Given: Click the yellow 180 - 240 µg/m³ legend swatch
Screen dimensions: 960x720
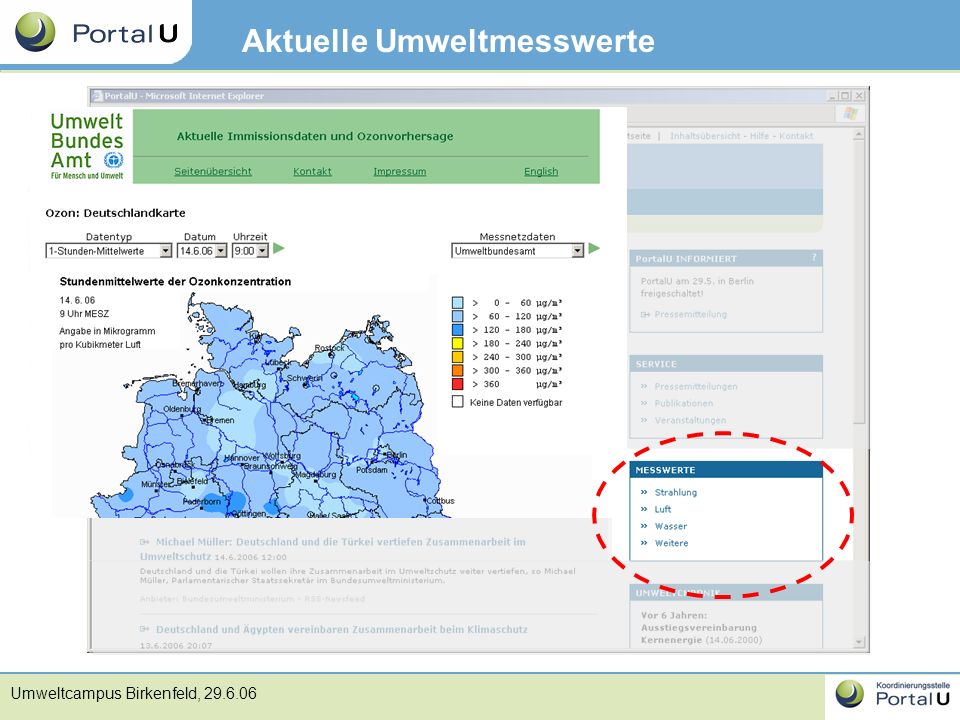Looking at the screenshot, I should 457,343.
